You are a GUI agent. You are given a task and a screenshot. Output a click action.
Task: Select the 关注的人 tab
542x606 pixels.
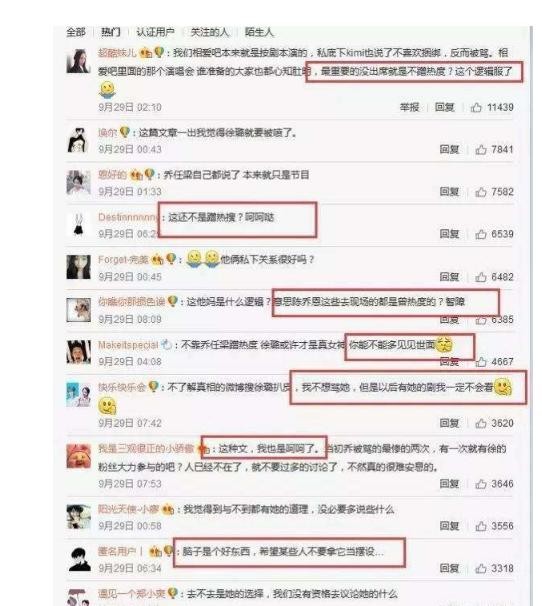point(210,32)
